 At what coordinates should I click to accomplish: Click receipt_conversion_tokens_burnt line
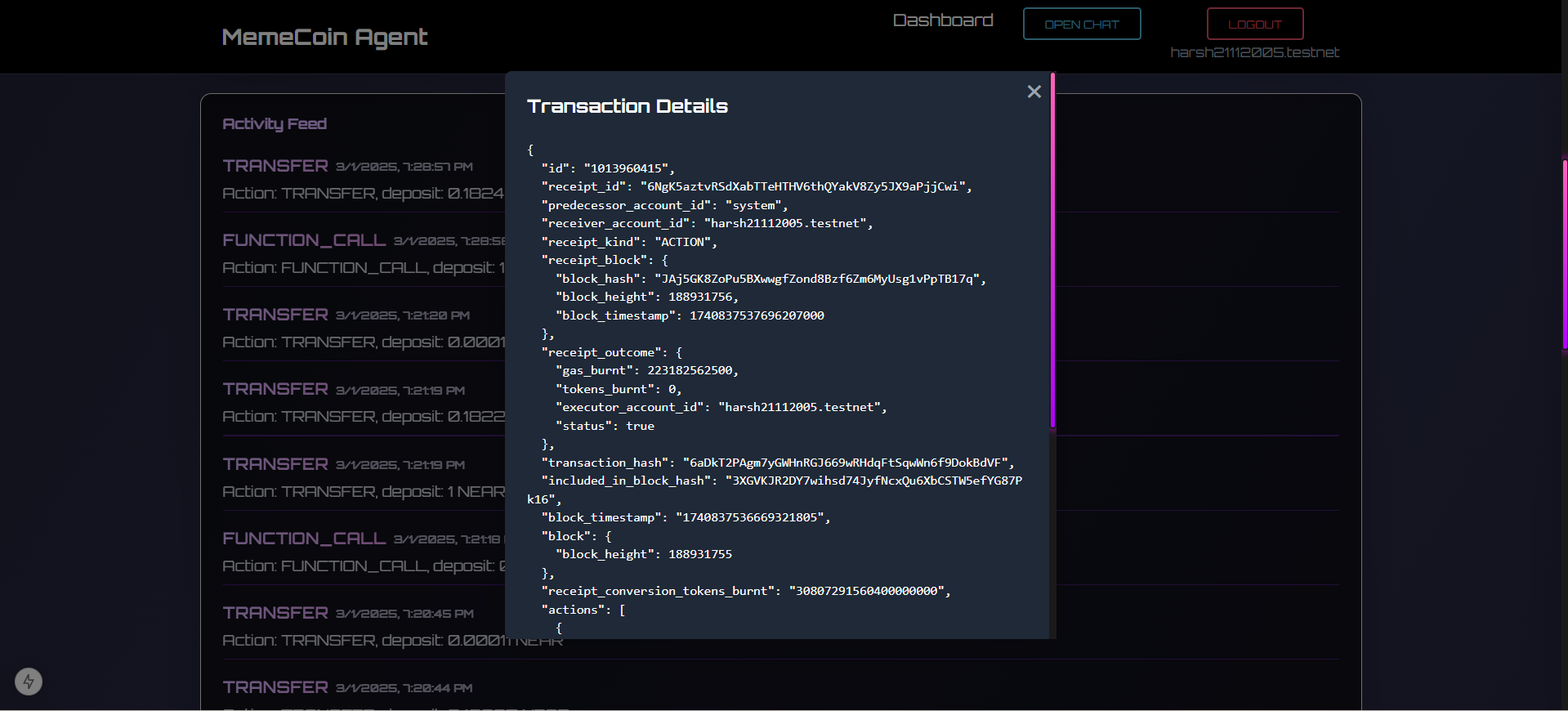(746, 591)
